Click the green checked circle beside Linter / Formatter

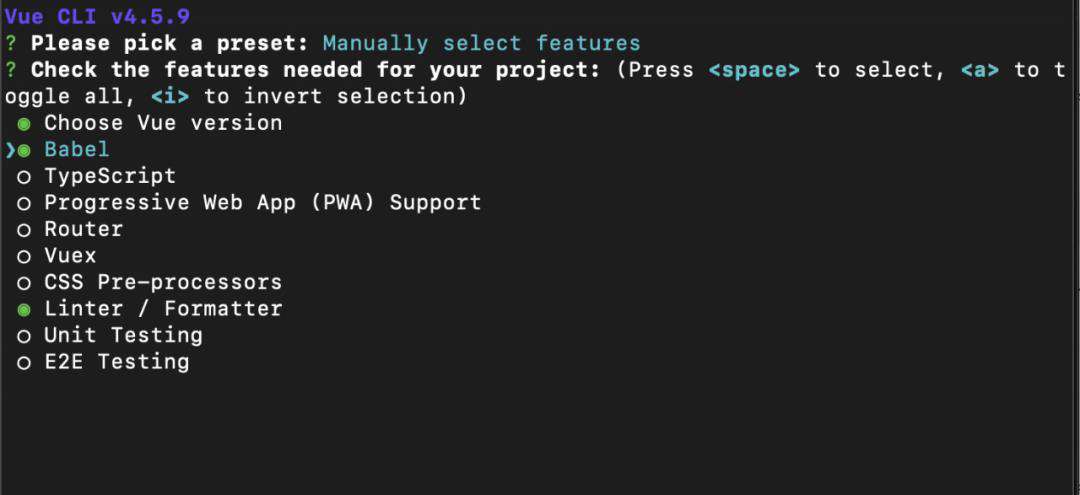click(x=24, y=310)
